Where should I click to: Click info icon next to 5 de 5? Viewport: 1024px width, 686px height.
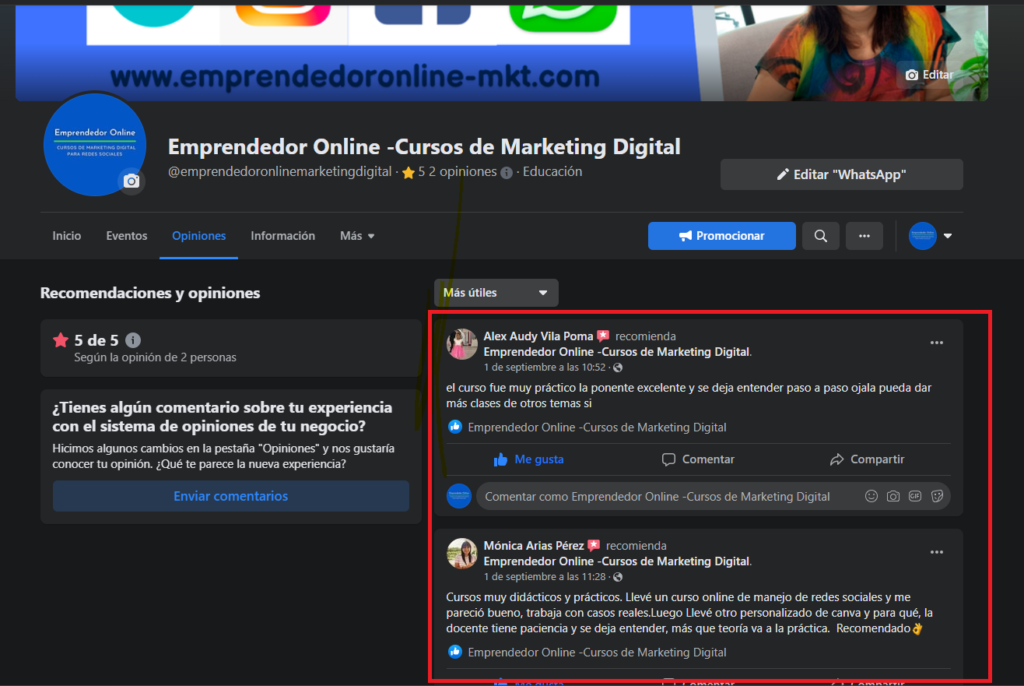(x=133, y=340)
